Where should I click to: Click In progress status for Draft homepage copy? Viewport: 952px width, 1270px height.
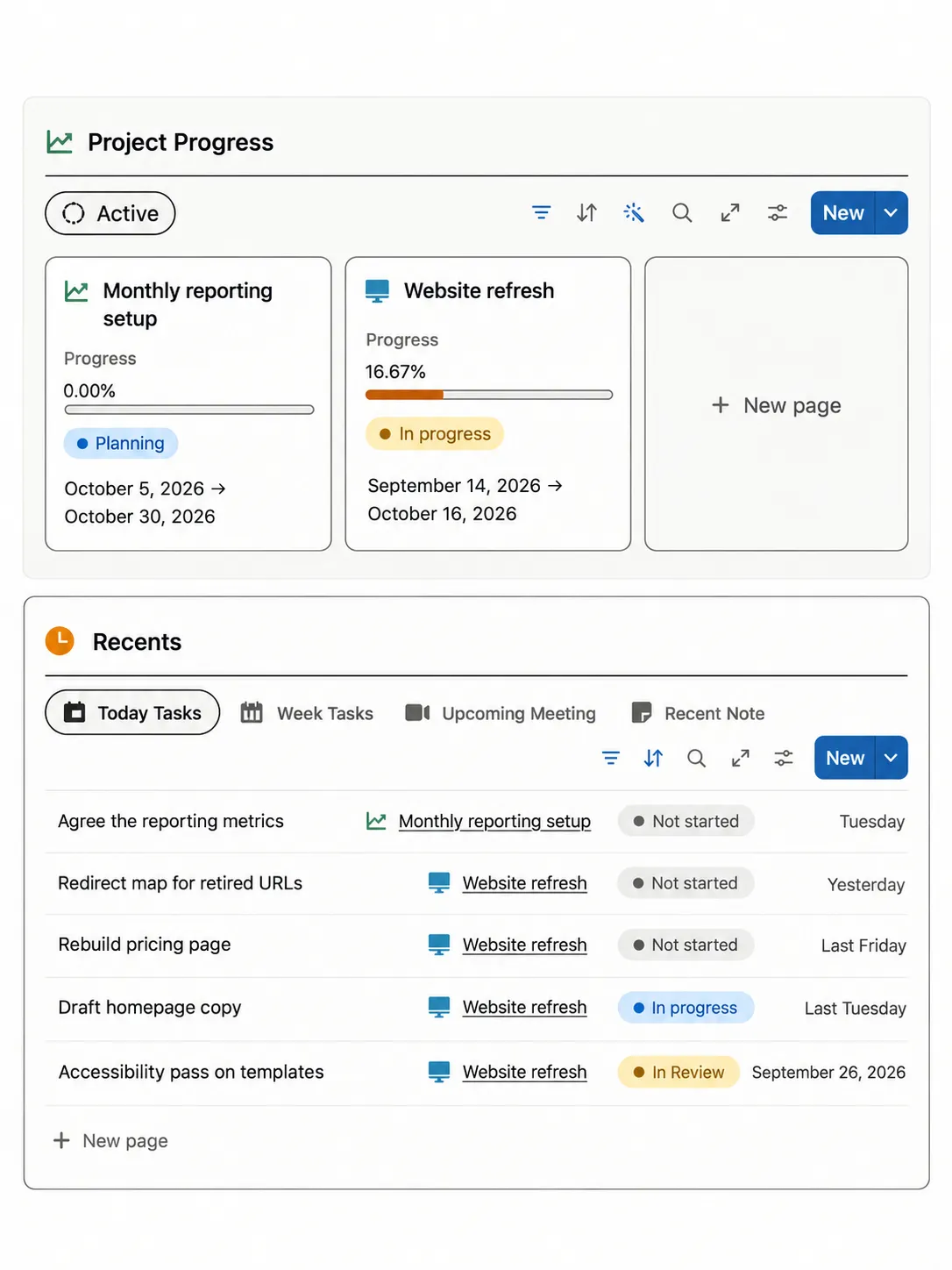click(x=686, y=1008)
